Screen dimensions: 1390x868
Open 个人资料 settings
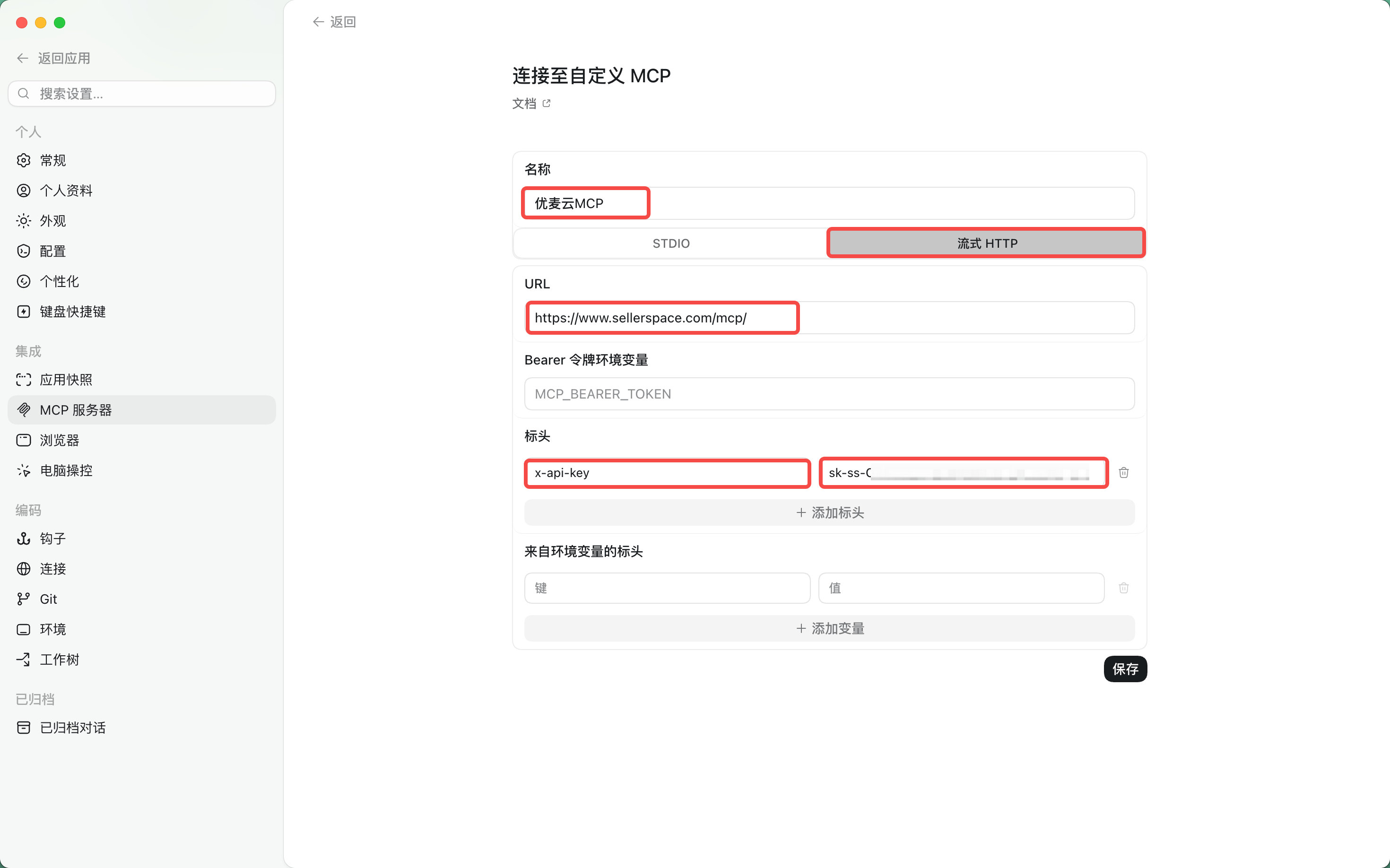(x=141, y=191)
